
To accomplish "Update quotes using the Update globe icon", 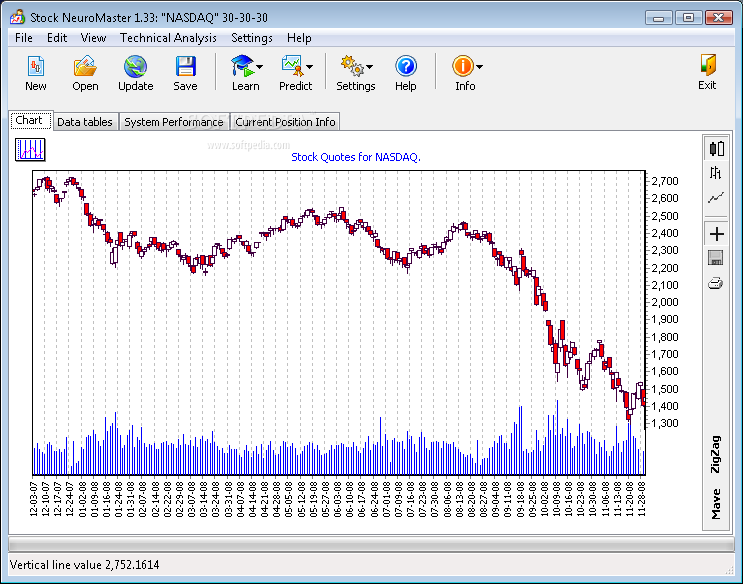I will tap(135, 66).
